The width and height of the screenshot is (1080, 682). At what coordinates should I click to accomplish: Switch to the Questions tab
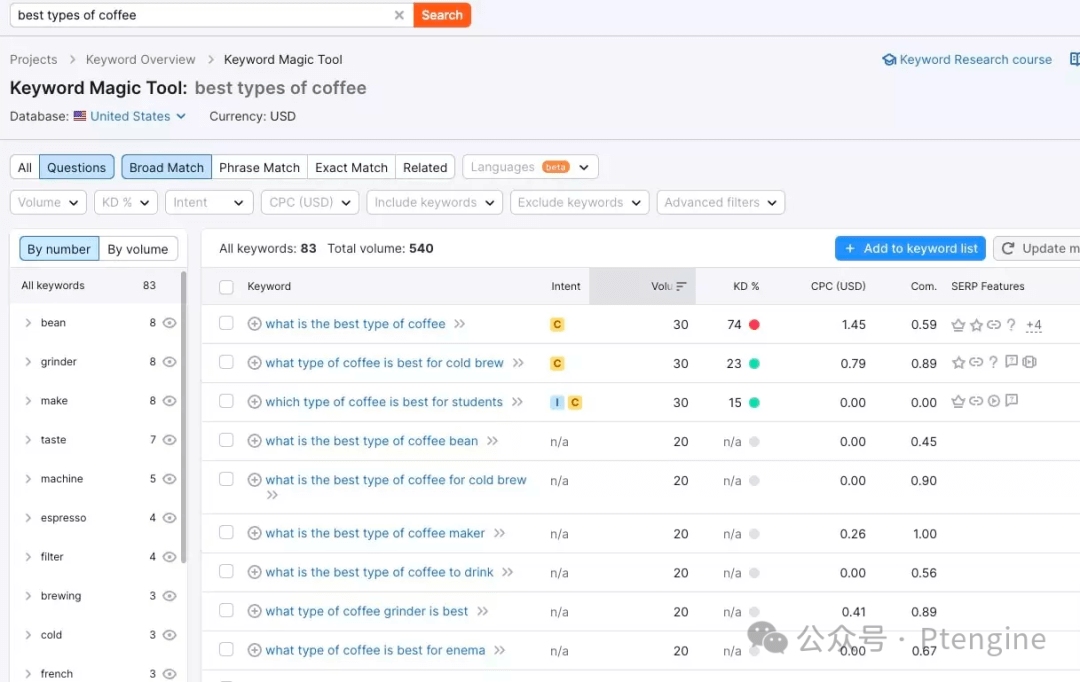click(x=76, y=167)
